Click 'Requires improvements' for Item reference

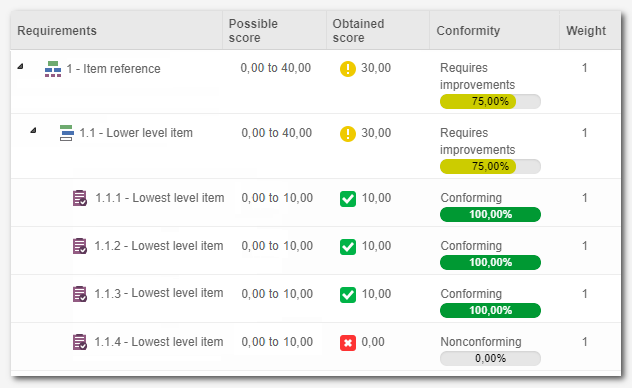point(477,76)
